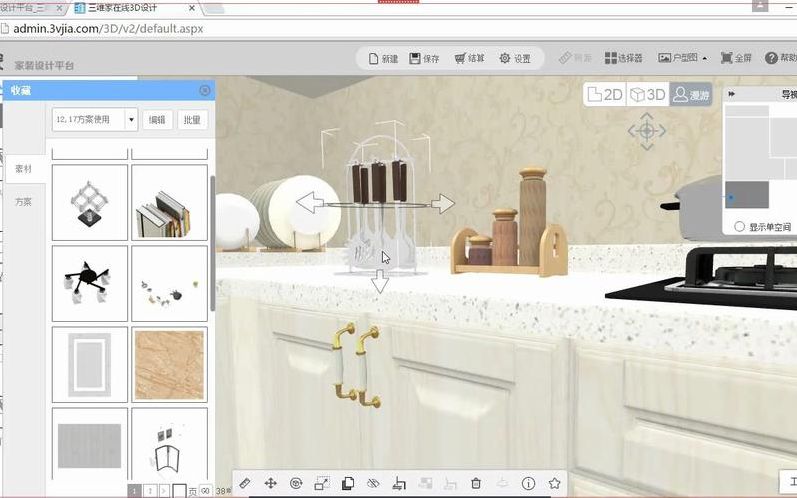Select the 素材 materials tab
This screenshot has height=498, width=797.
tap(23, 169)
